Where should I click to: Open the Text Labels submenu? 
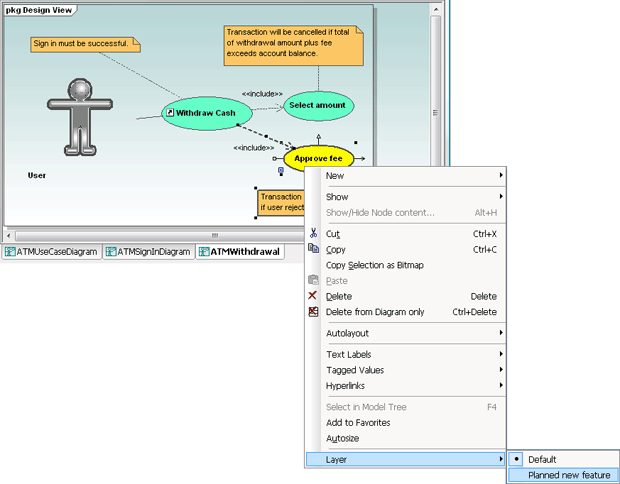pyautogui.click(x=412, y=354)
